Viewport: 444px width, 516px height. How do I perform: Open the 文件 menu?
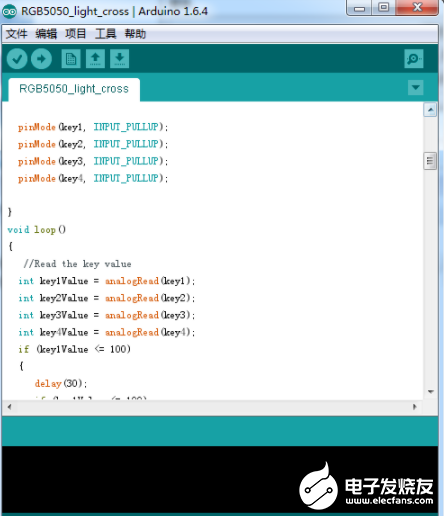click(x=16, y=34)
